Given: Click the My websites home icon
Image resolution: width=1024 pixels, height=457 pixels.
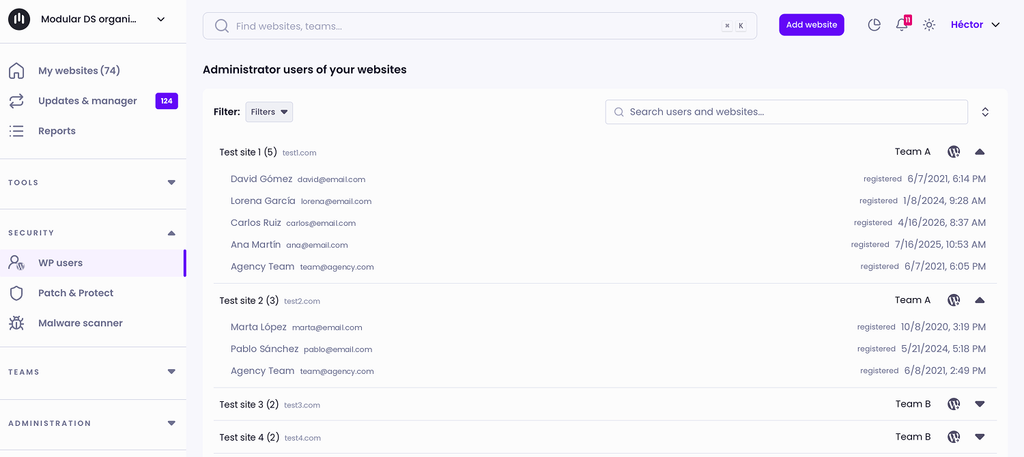Looking at the screenshot, I should click(16, 71).
